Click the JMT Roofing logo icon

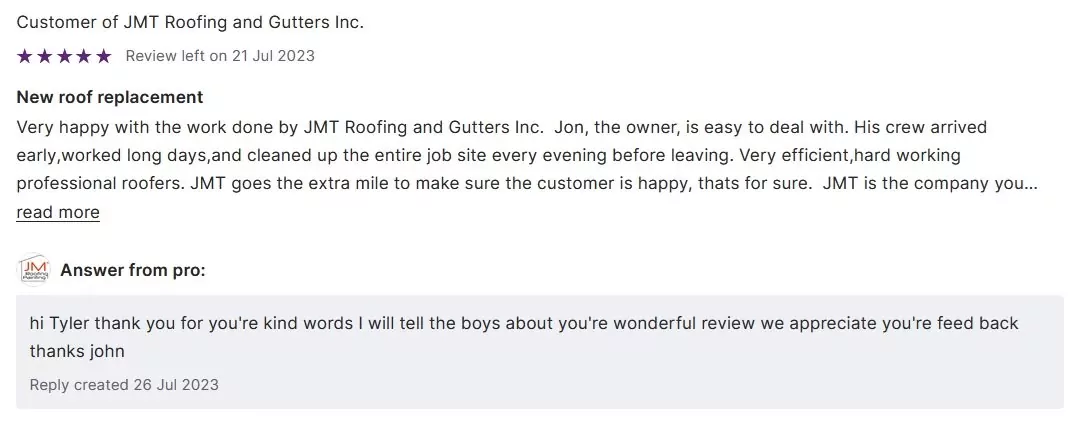click(34, 270)
